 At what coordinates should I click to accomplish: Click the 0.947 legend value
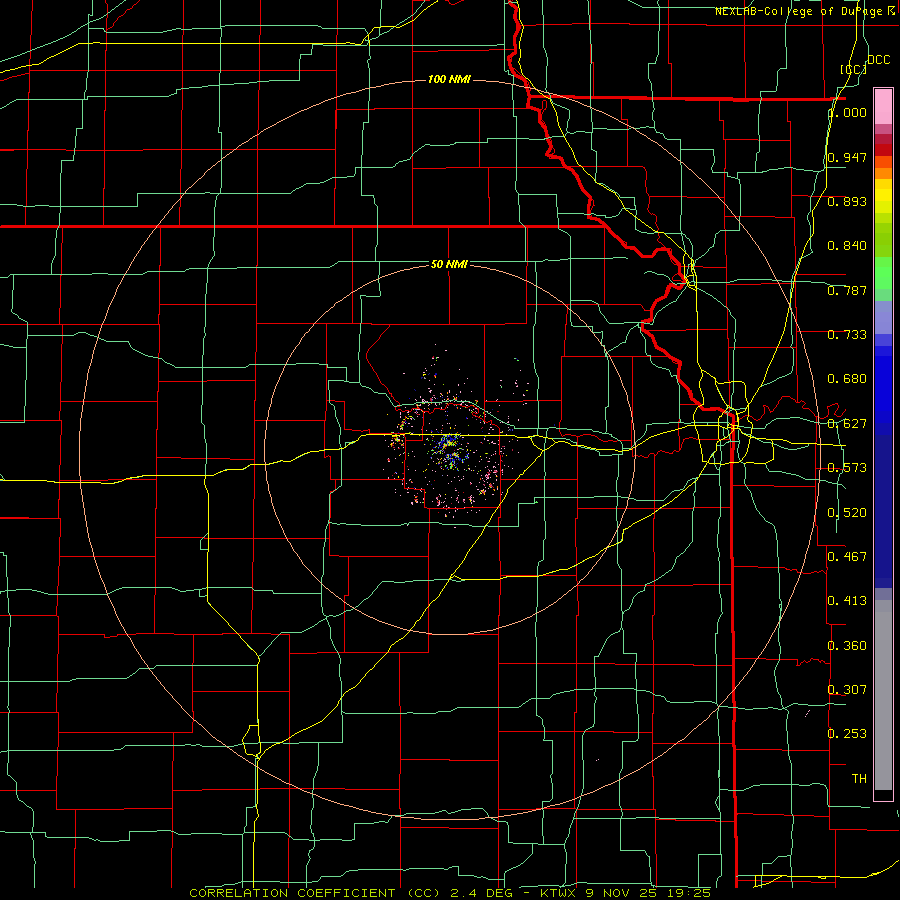click(847, 157)
